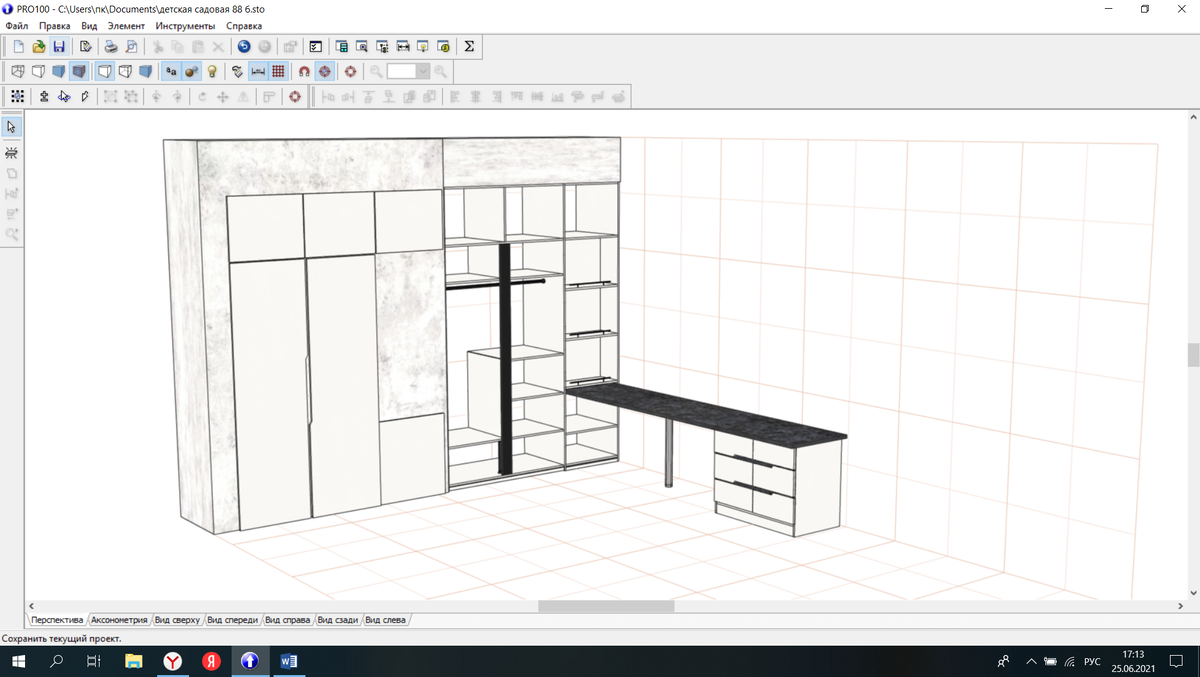
Task: Zoom out with the magnifier minus icon
Action: tap(376, 71)
